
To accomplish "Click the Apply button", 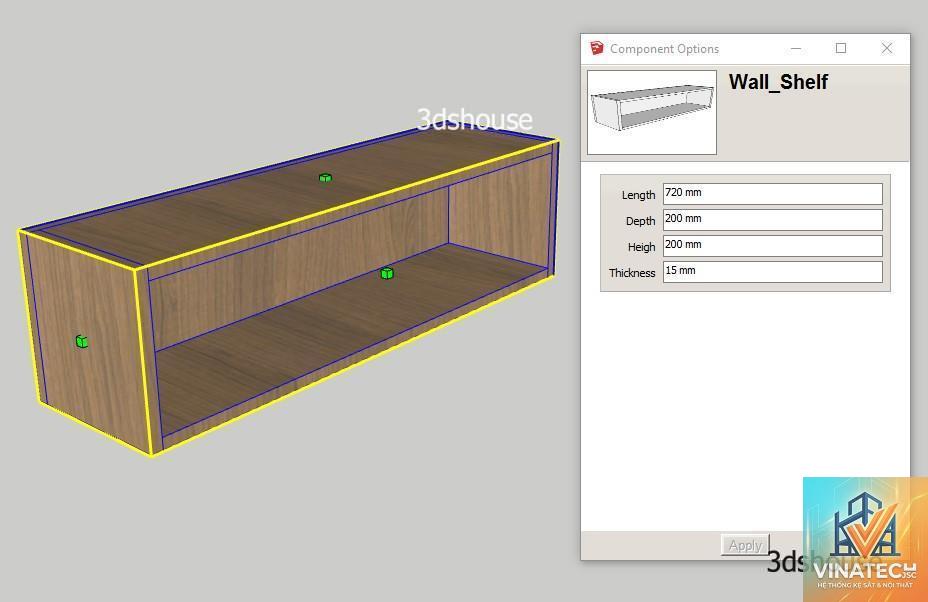I will [745, 545].
